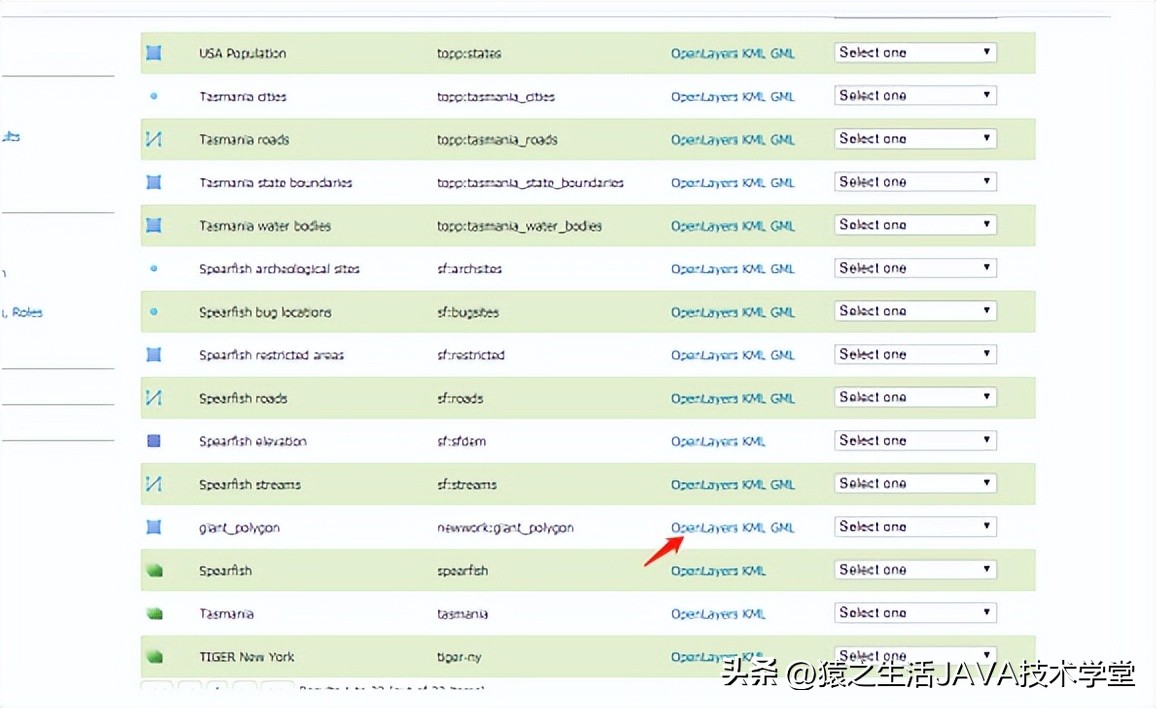The width and height of the screenshot is (1156, 708).
Task: Open format dropdown for USA Population
Action: click(915, 52)
